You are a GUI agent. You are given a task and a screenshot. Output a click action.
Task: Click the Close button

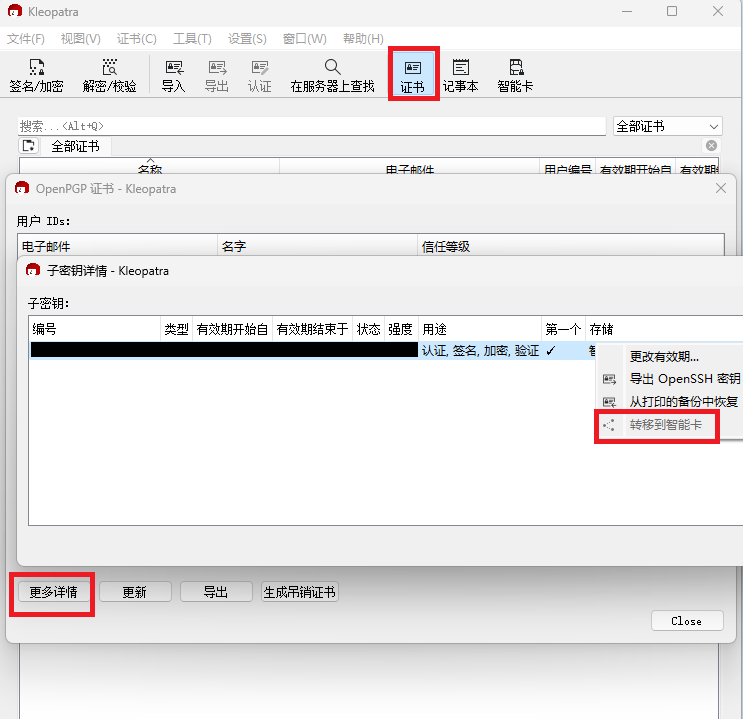click(687, 621)
